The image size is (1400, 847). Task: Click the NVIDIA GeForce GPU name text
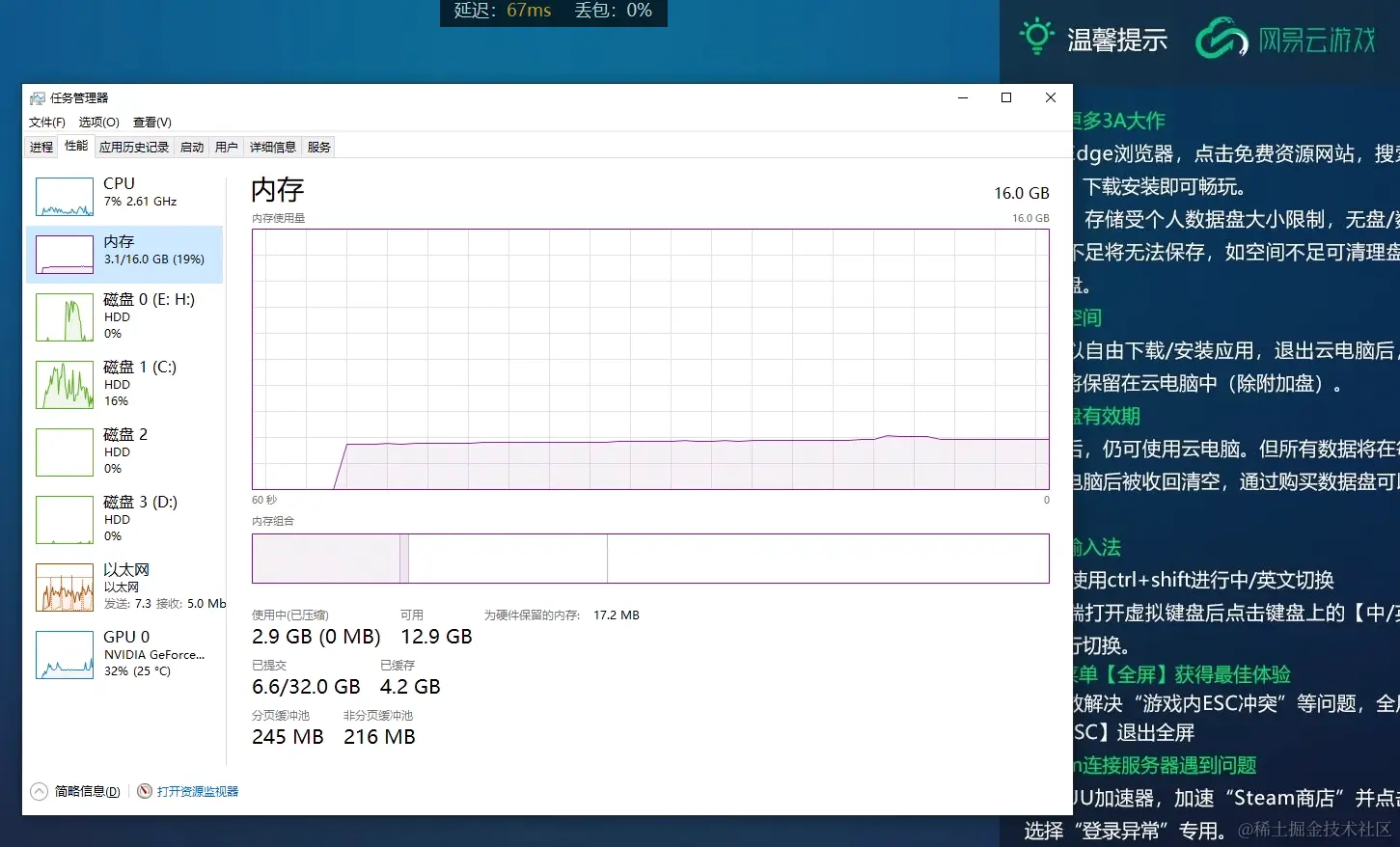154,655
